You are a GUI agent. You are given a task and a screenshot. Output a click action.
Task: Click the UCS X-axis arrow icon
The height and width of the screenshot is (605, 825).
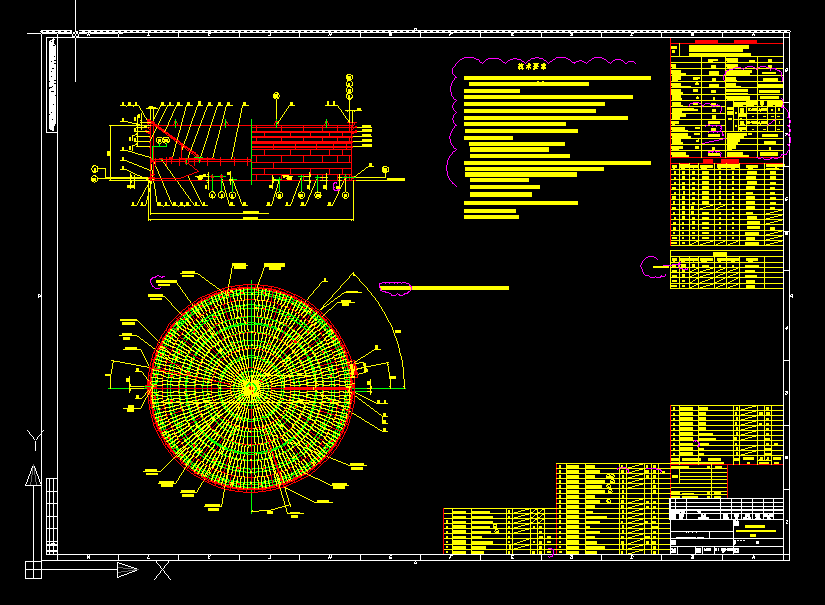point(127,570)
